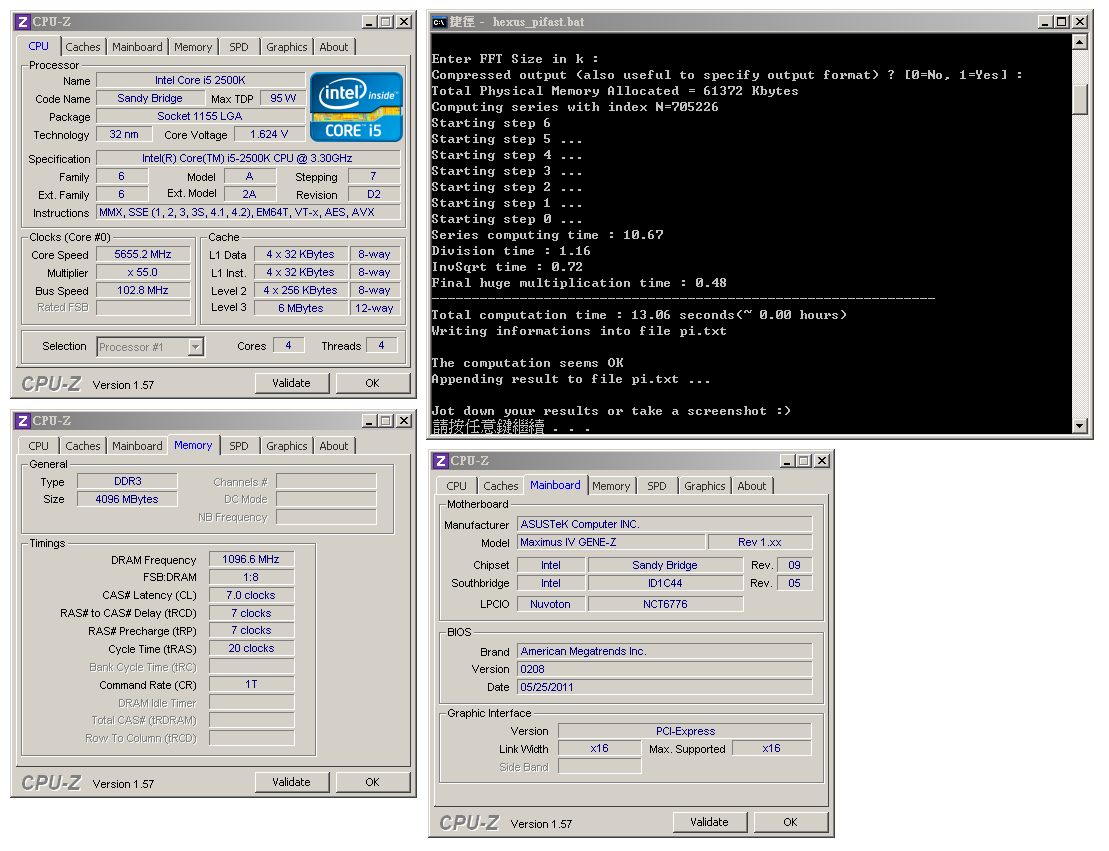The image size is (1109, 851).
Task: Click the command prompt scrollbar up arrow
Action: (1080, 42)
